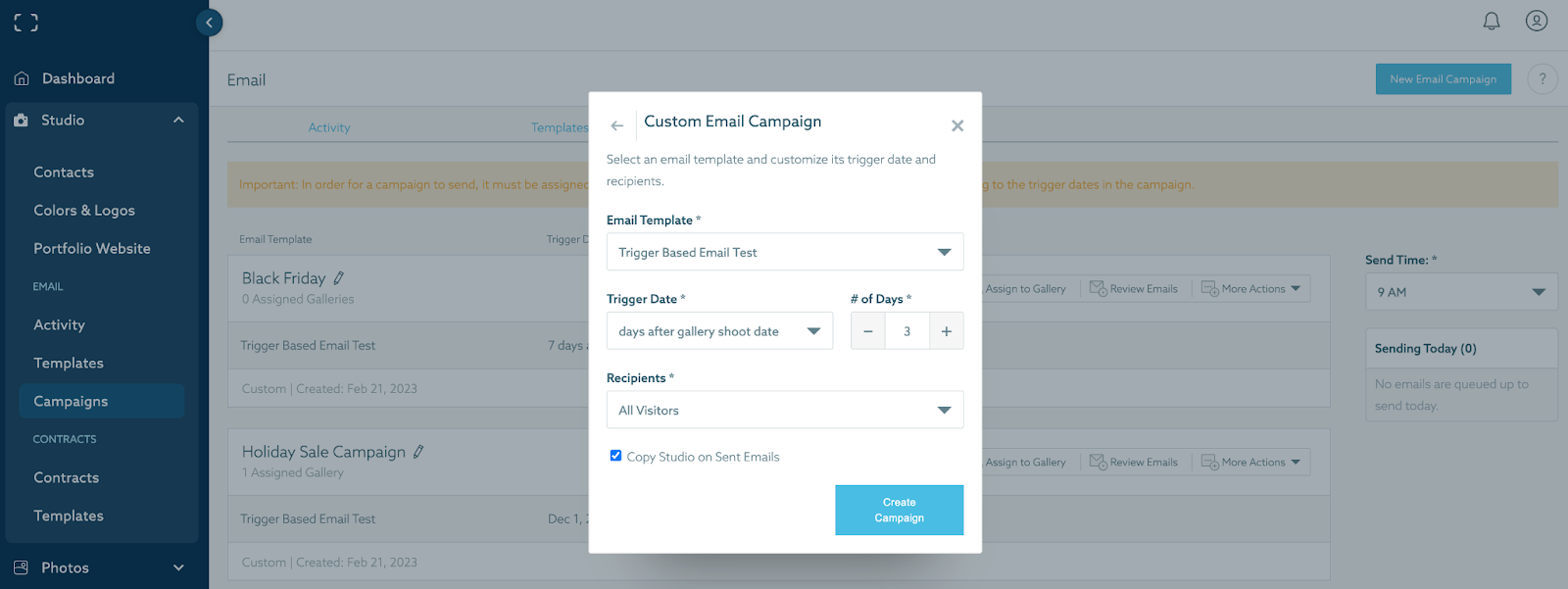Screen dimensions: 1568x589
Task: Click the brand logo icon top left
Action: pyautogui.click(x=25, y=22)
